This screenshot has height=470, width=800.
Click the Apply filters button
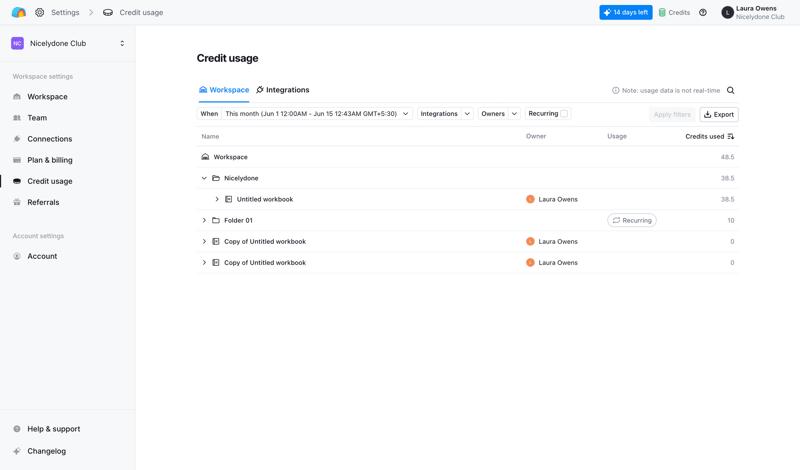[672, 114]
